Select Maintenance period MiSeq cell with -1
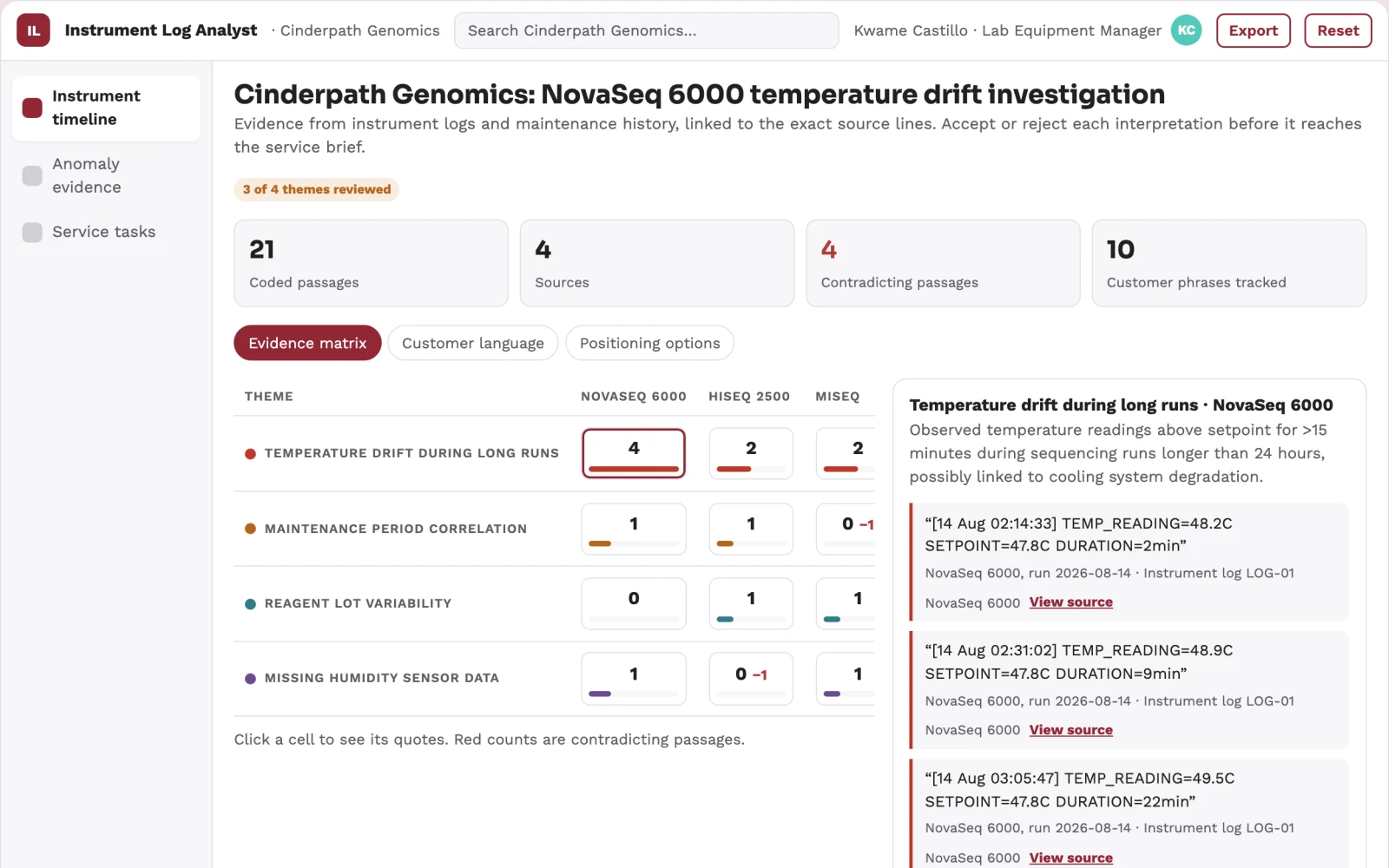The image size is (1389, 868). [x=846, y=529]
